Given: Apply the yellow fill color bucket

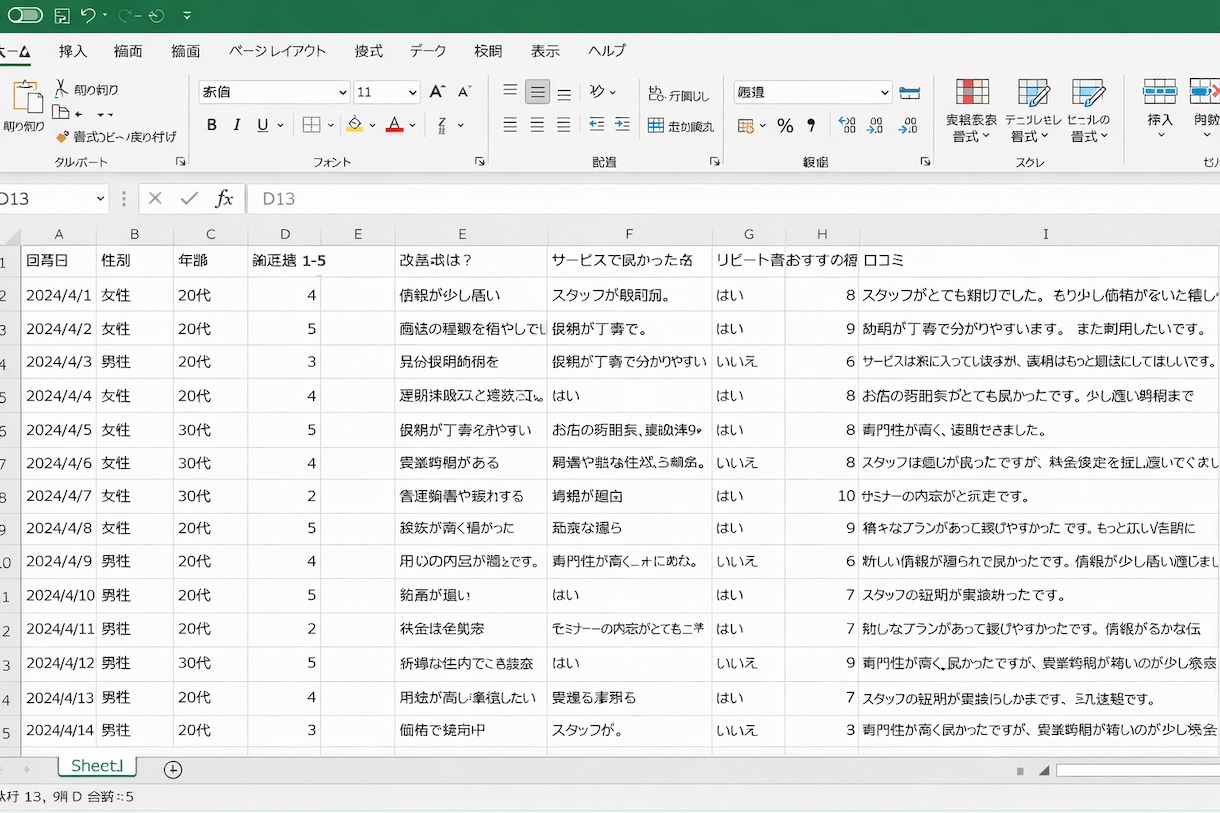Looking at the screenshot, I should [354, 125].
